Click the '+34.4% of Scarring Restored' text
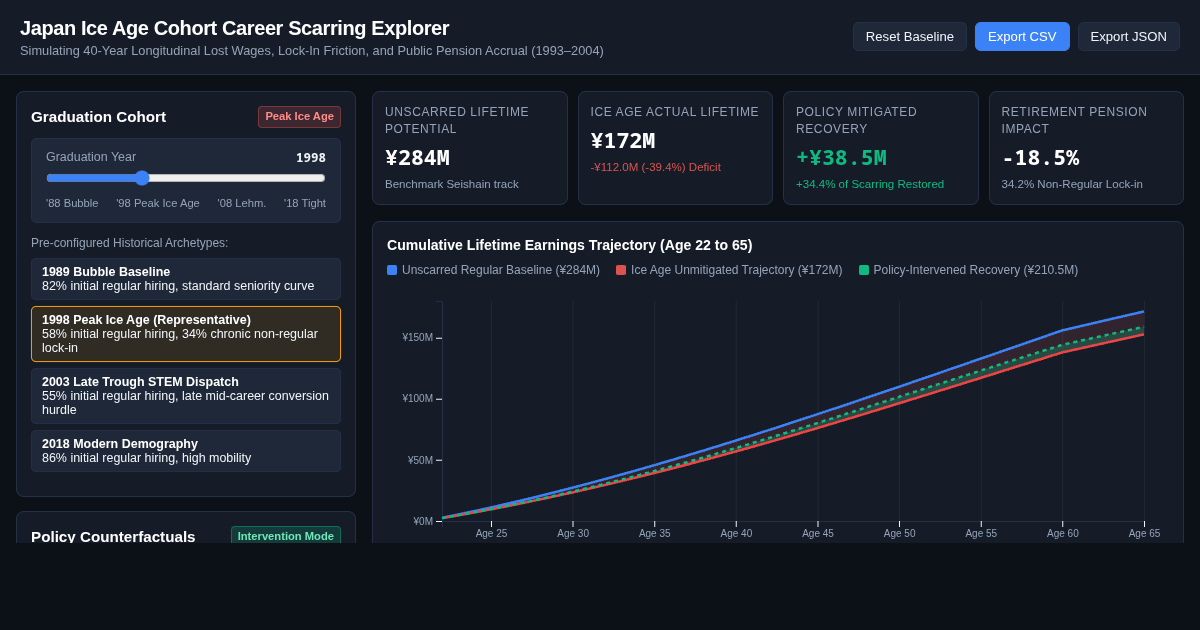The image size is (1200, 630). point(870,184)
